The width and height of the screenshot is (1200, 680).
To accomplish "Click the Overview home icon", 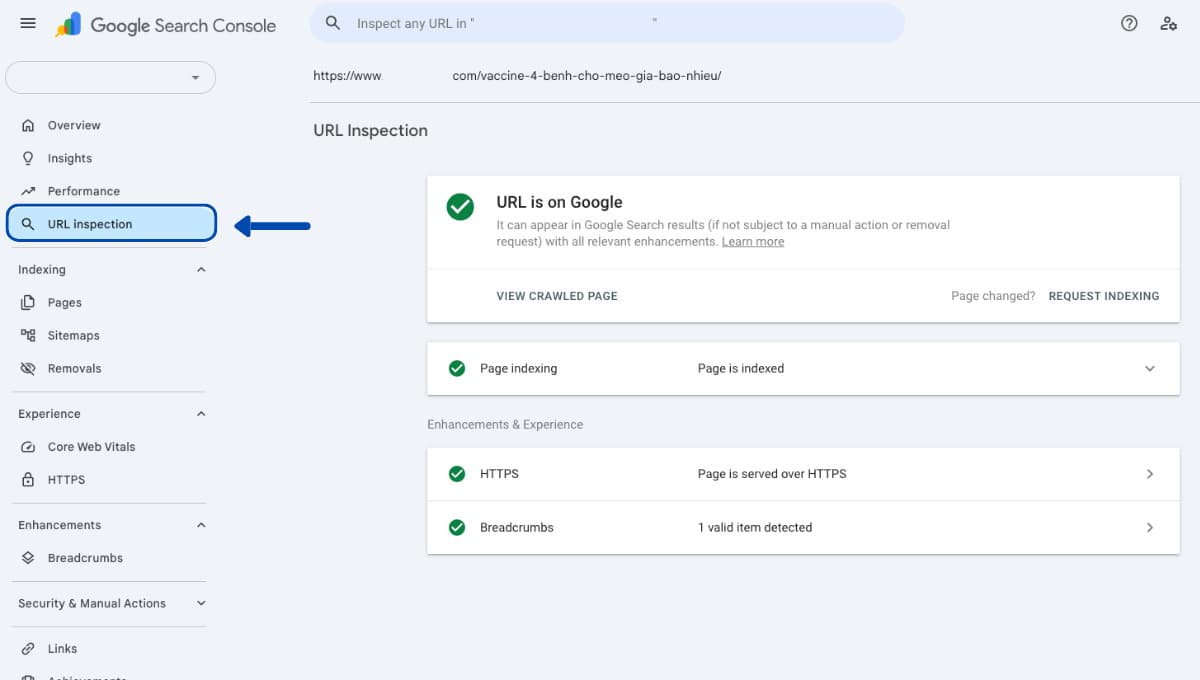I will pos(28,125).
